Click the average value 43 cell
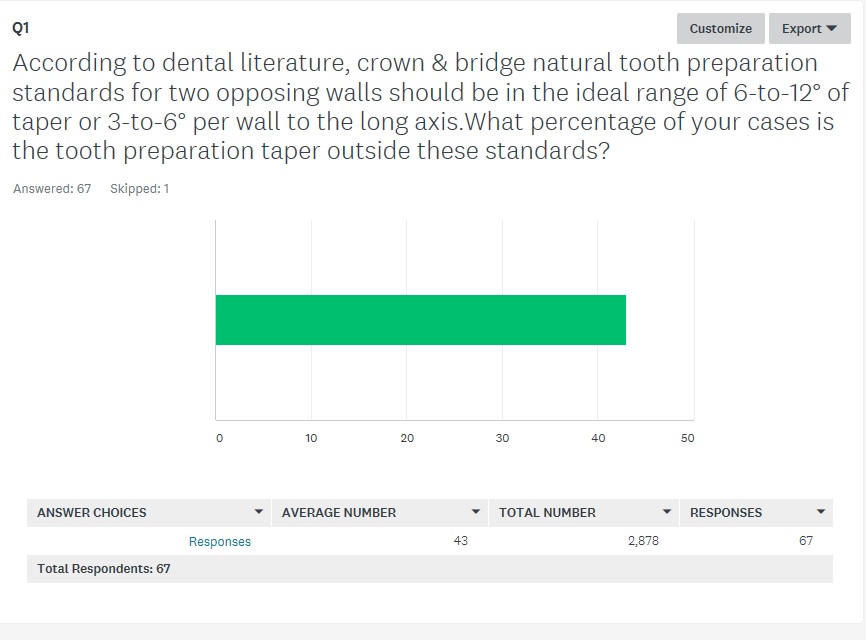 pos(460,541)
